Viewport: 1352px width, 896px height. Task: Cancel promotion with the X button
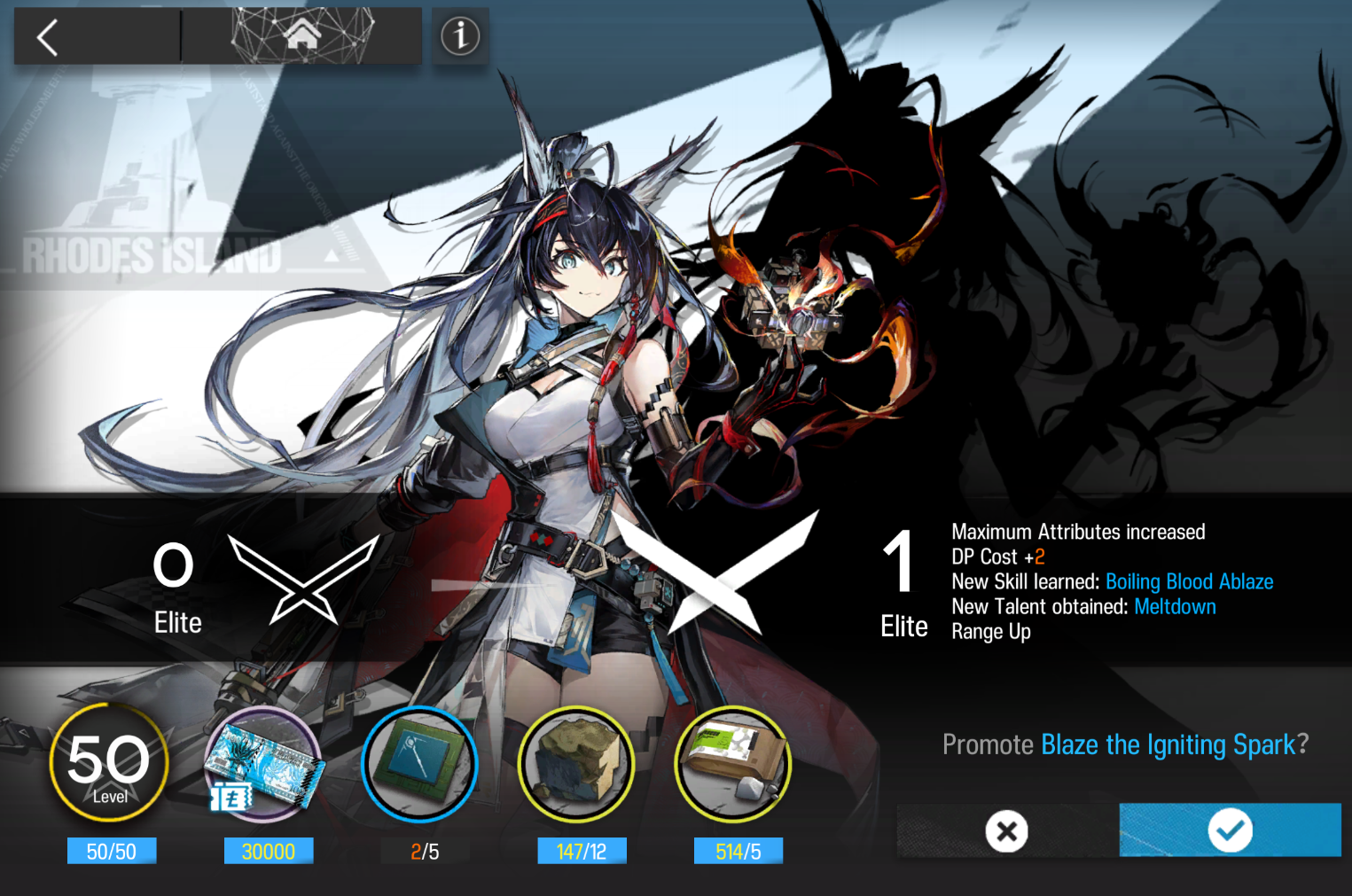[x=1007, y=831]
